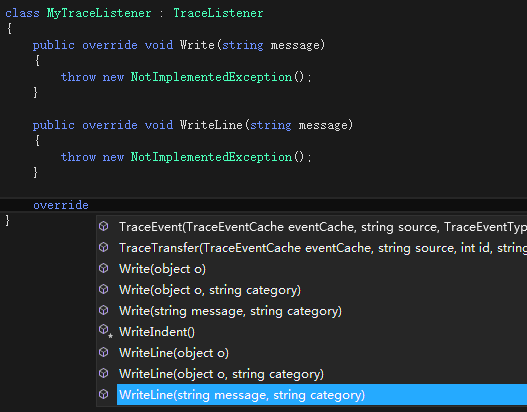The width and height of the screenshot is (527, 412).
Task: Click cube icon by Write(object o, string category)
Action: point(104,289)
